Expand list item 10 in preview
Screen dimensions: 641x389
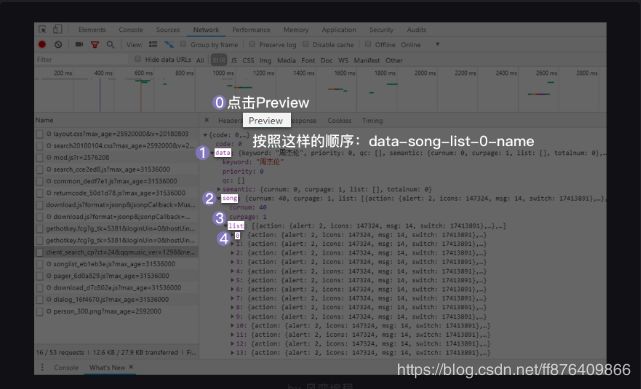coord(232,326)
